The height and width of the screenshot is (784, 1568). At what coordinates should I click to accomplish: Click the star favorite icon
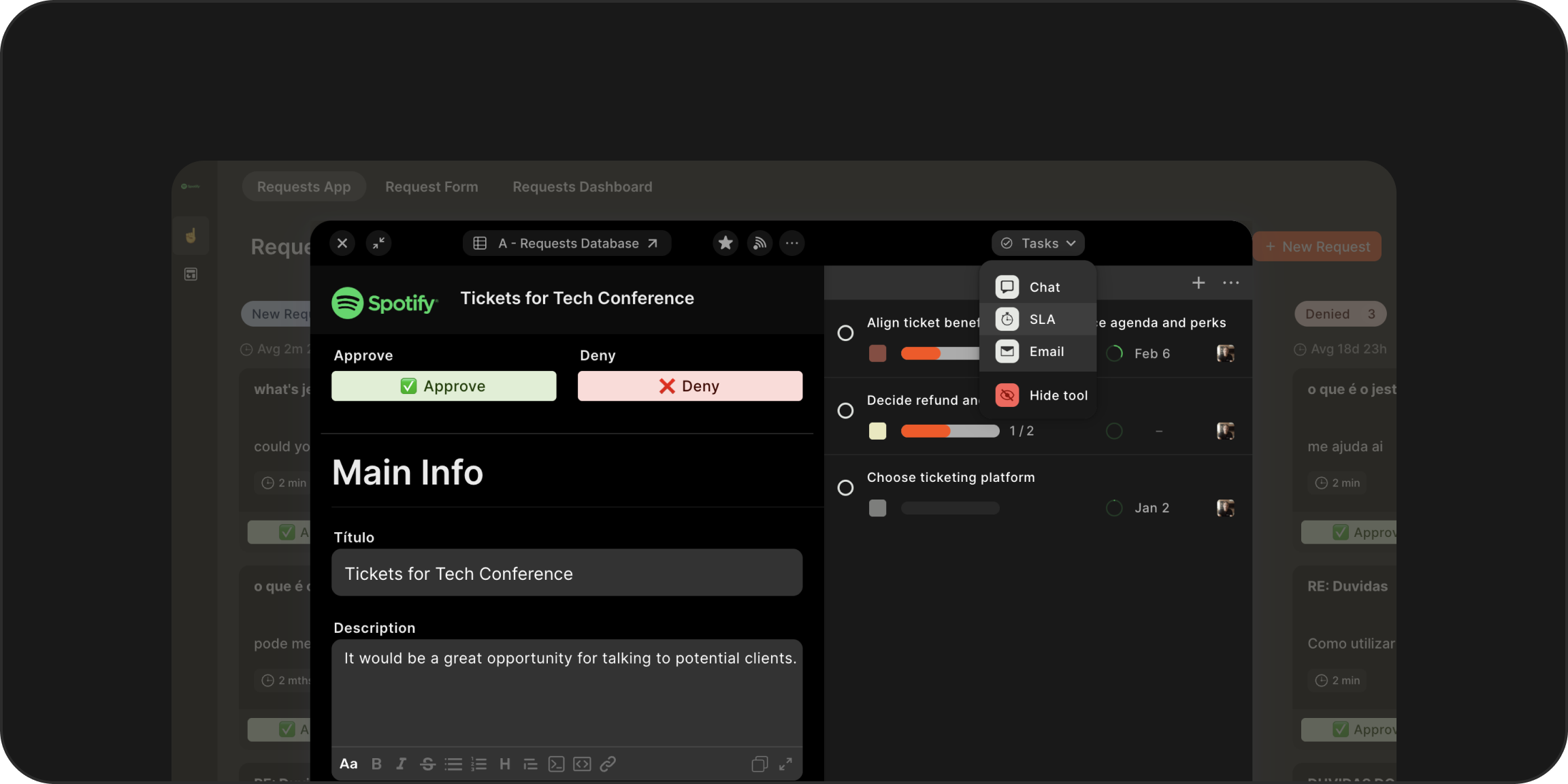coord(725,243)
